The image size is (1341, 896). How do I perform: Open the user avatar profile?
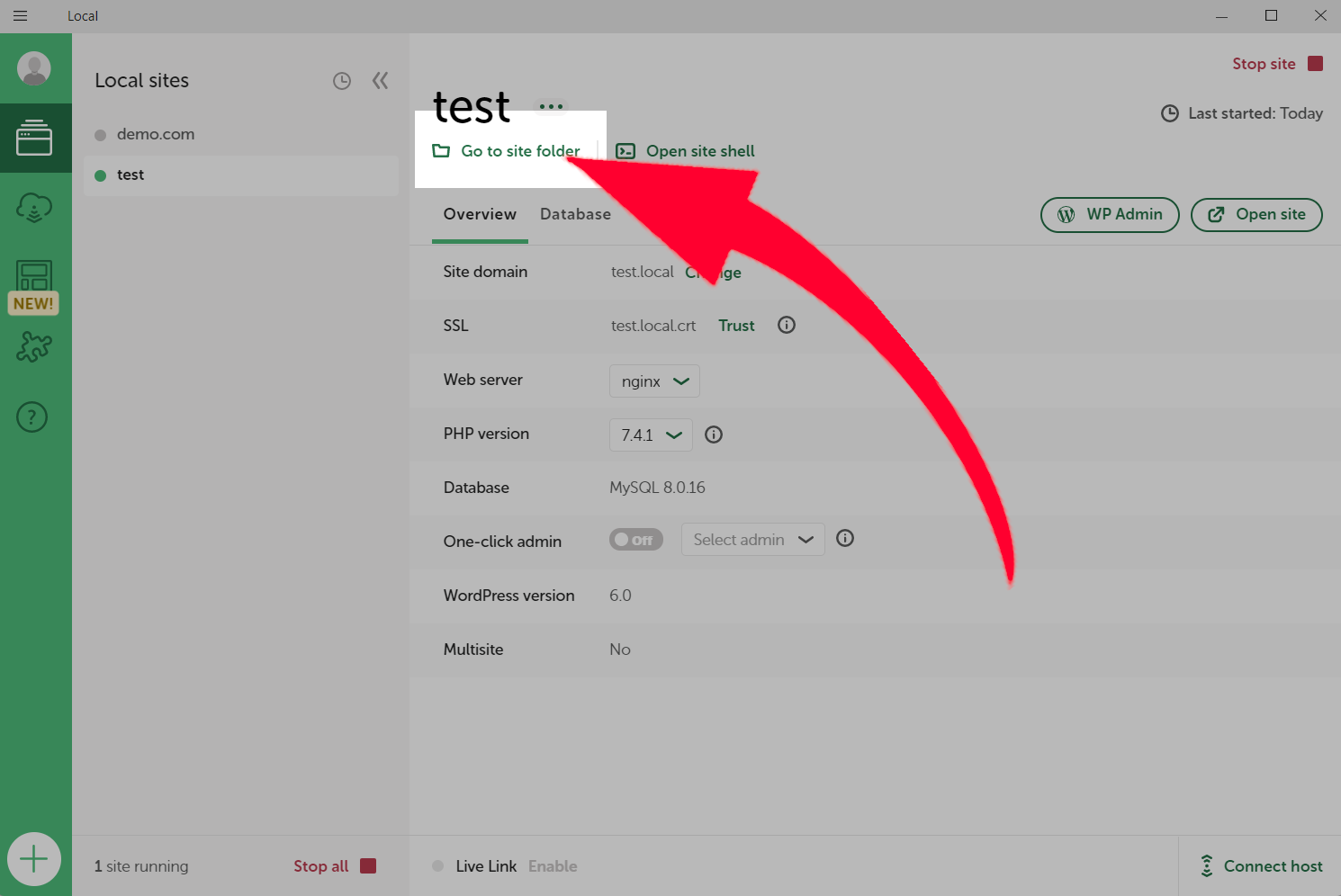click(x=34, y=68)
